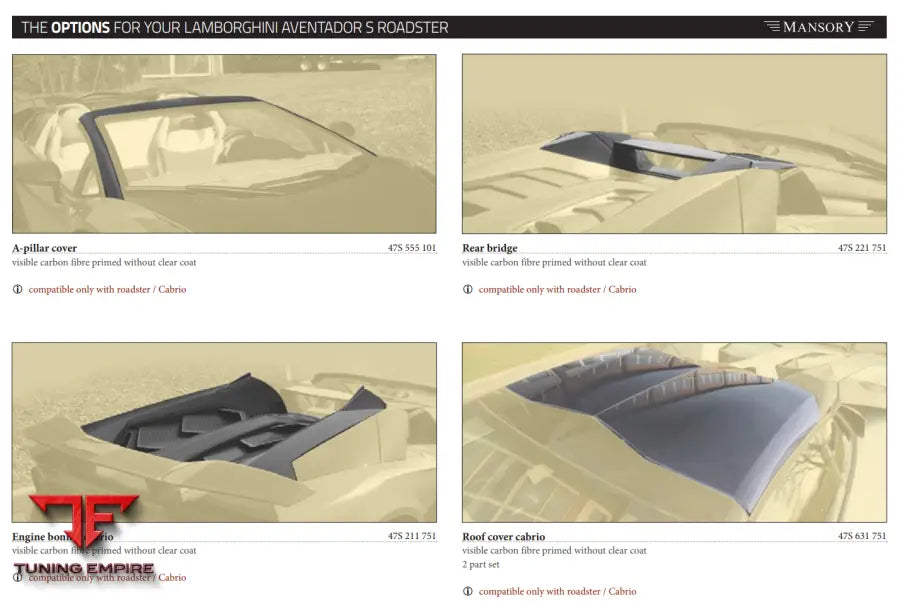Select the "A-pillar cover" title text
900x604 pixels.
(44, 248)
